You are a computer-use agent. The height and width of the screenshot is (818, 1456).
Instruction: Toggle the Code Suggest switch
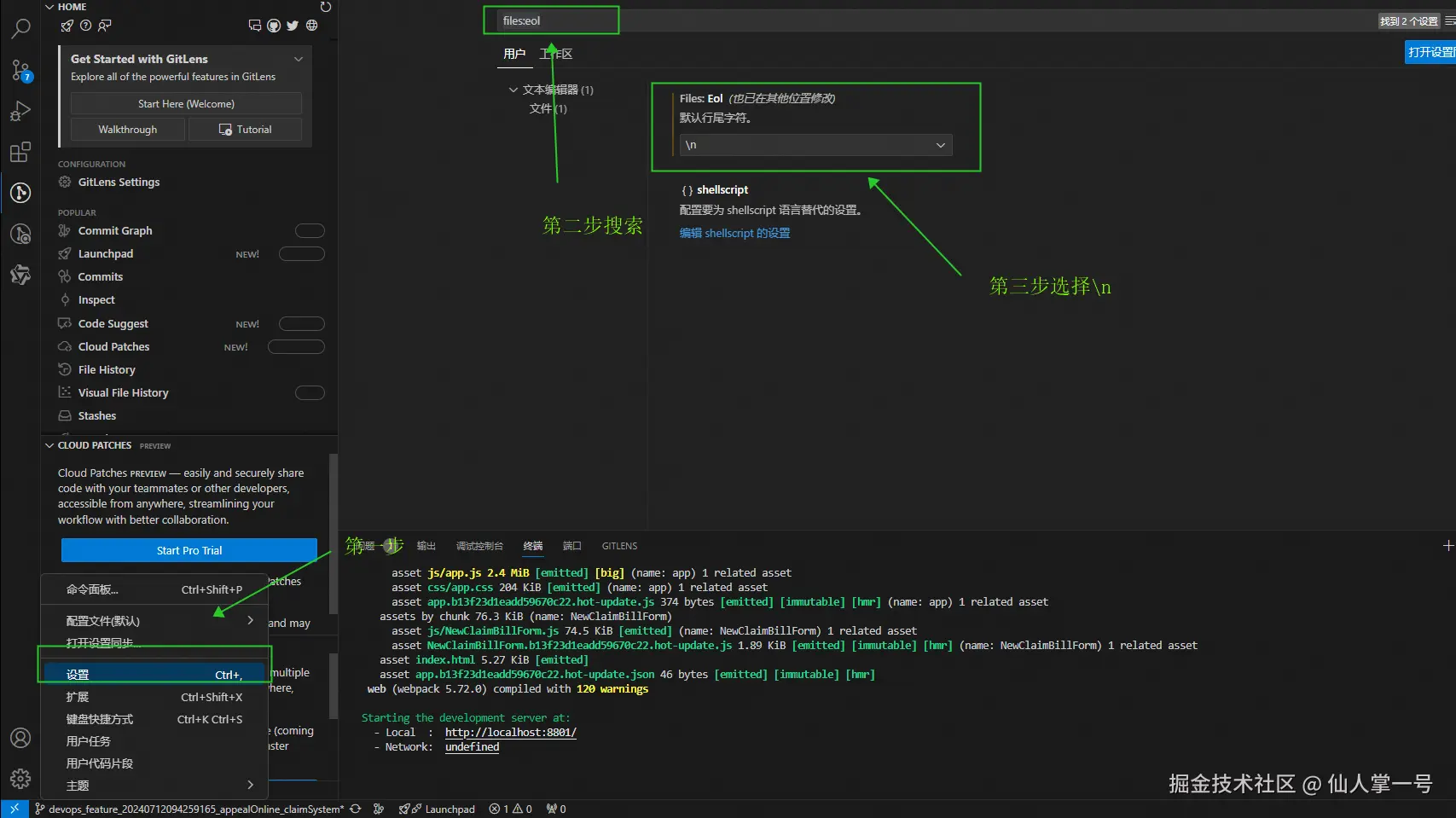[x=302, y=323]
